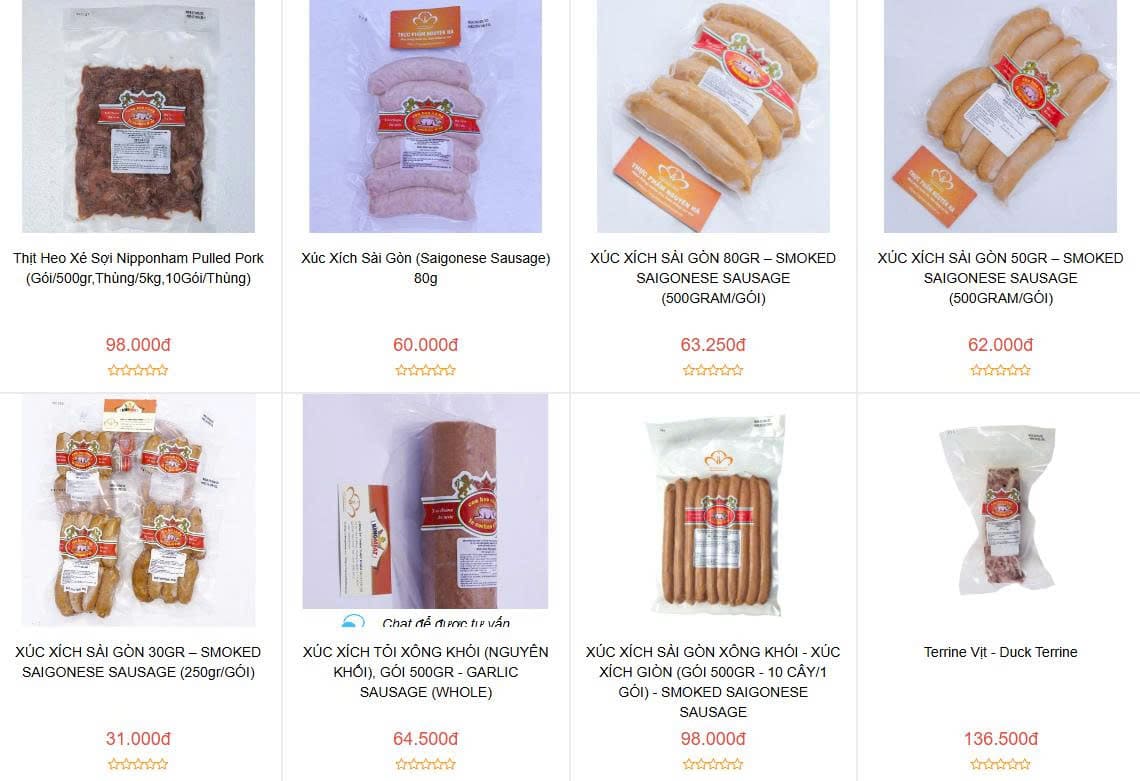The width and height of the screenshot is (1140, 781).
Task: Click the chat support icon
Action: pos(353,621)
